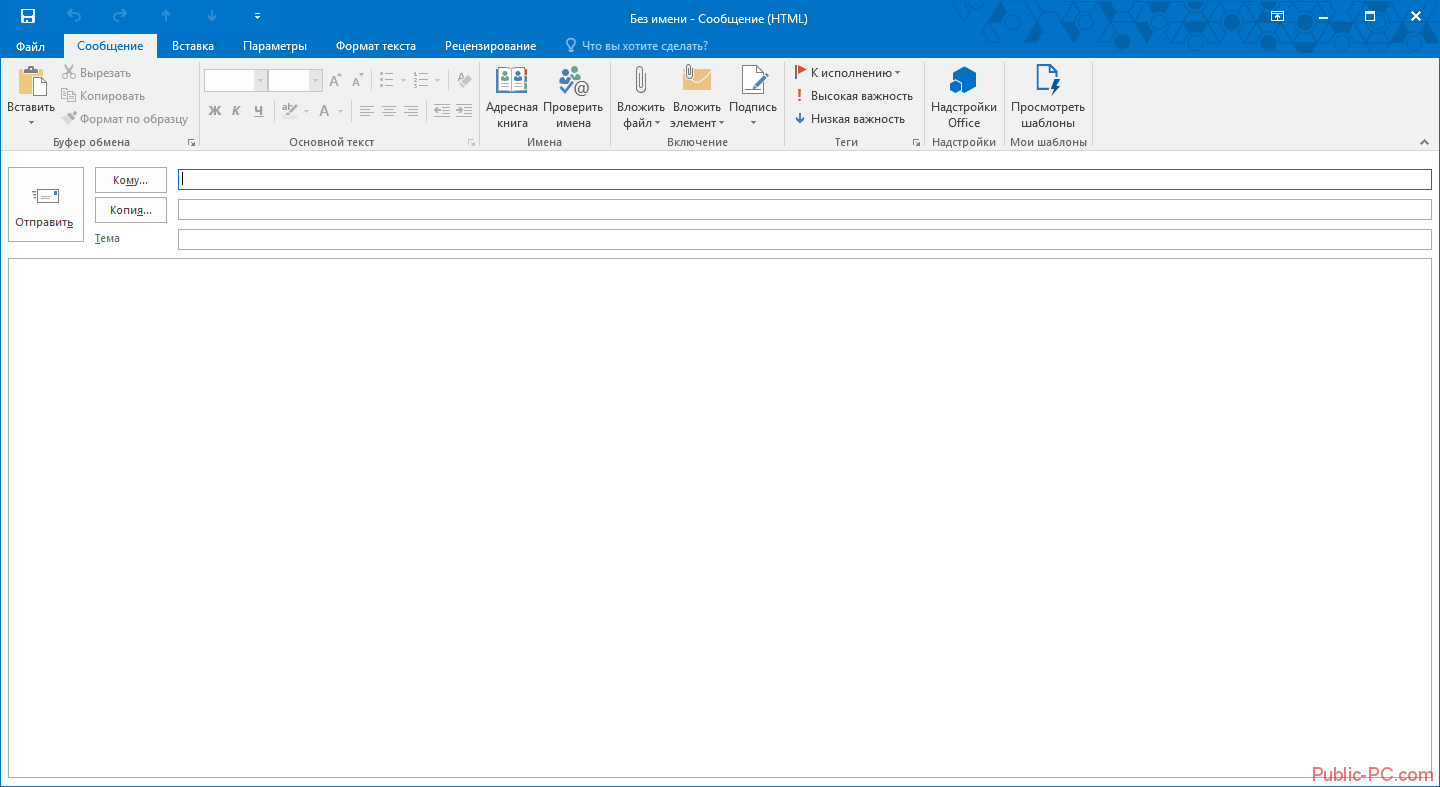1440x787 pixels.
Task: Increase paragraph indent
Action: 464,111
